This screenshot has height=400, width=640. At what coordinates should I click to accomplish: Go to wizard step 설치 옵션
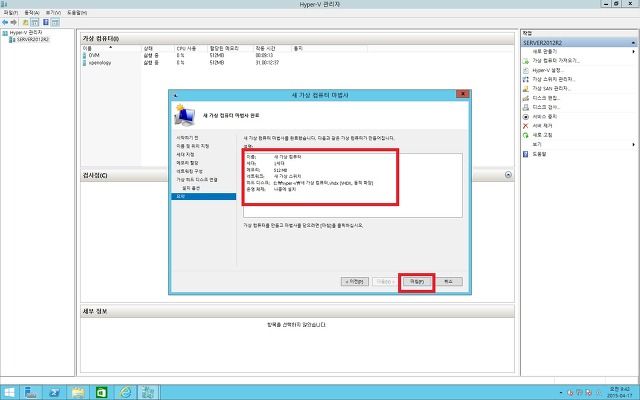tap(191, 188)
